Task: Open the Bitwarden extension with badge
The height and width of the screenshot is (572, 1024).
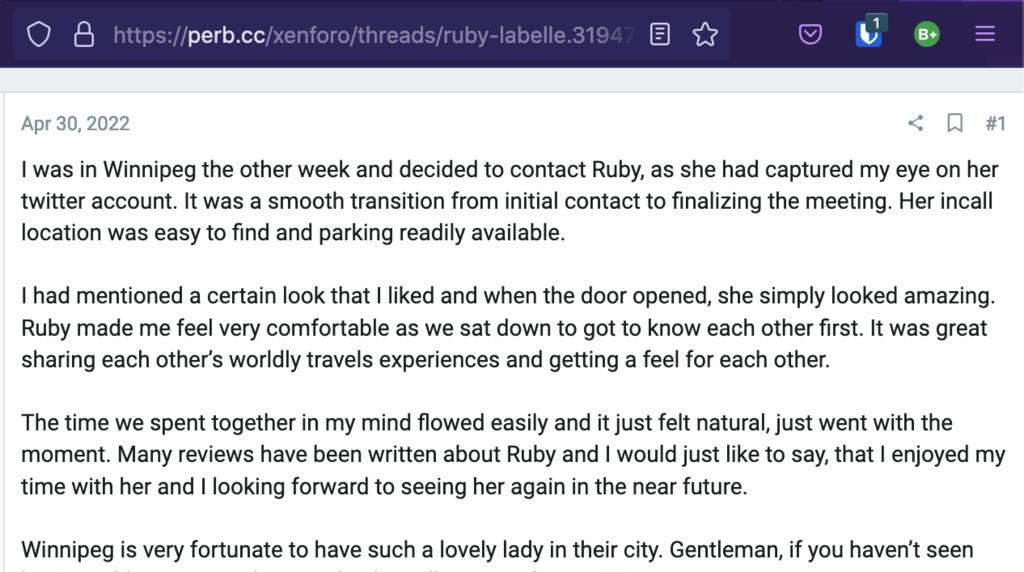Action: pyautogui.click(x=869, y=34)
